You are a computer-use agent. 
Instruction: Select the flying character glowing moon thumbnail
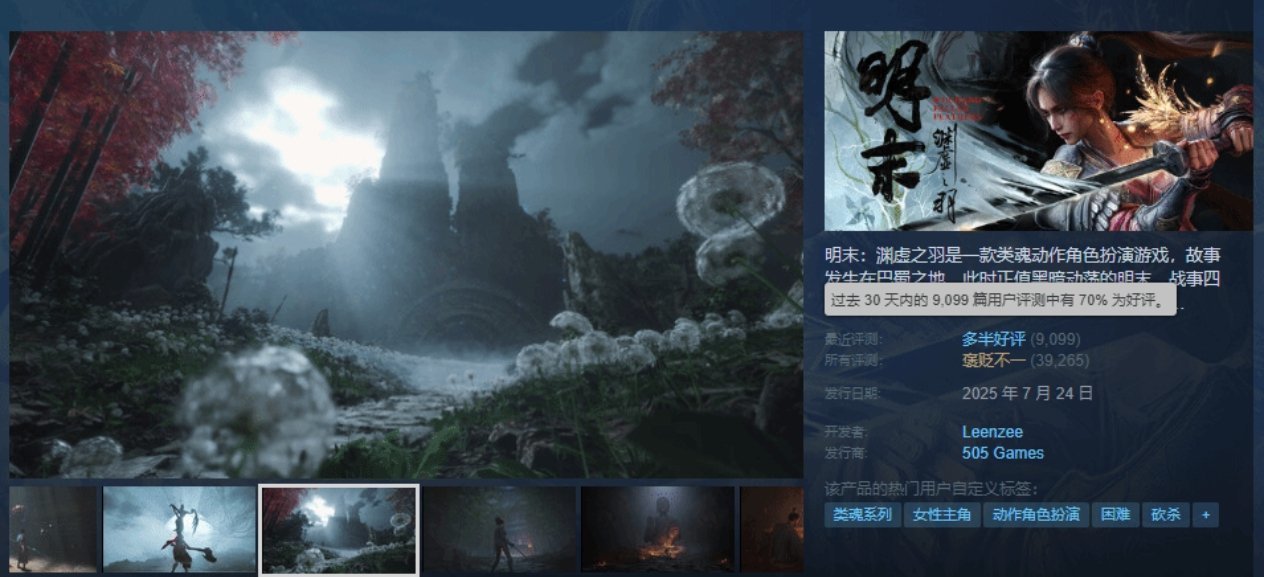coord(179,530)
